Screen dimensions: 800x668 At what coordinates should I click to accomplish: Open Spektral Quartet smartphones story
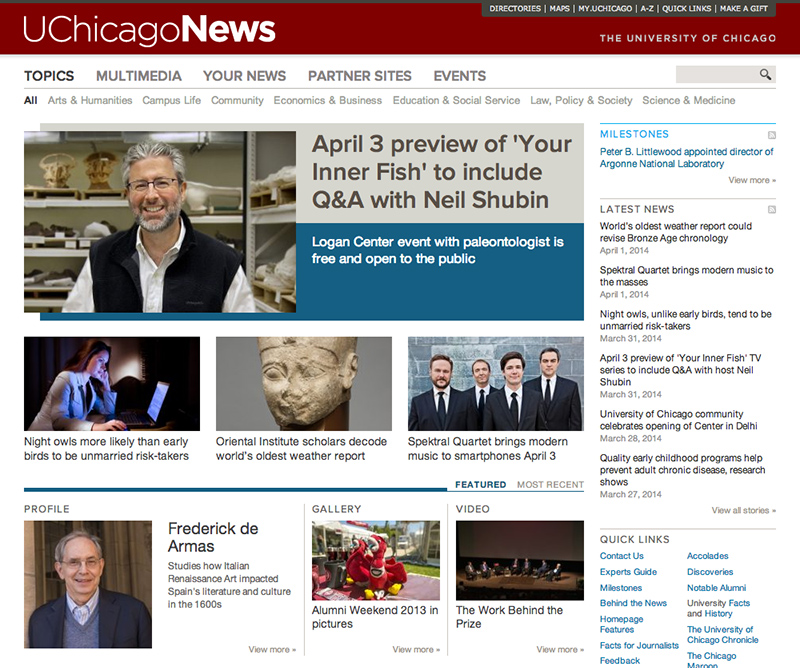[x=487, y=449]
